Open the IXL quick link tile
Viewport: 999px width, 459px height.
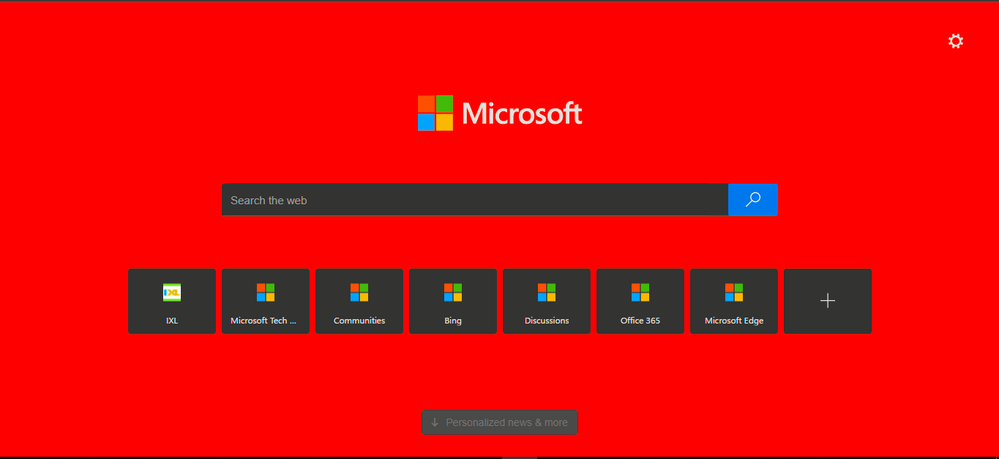coord(172,301)
